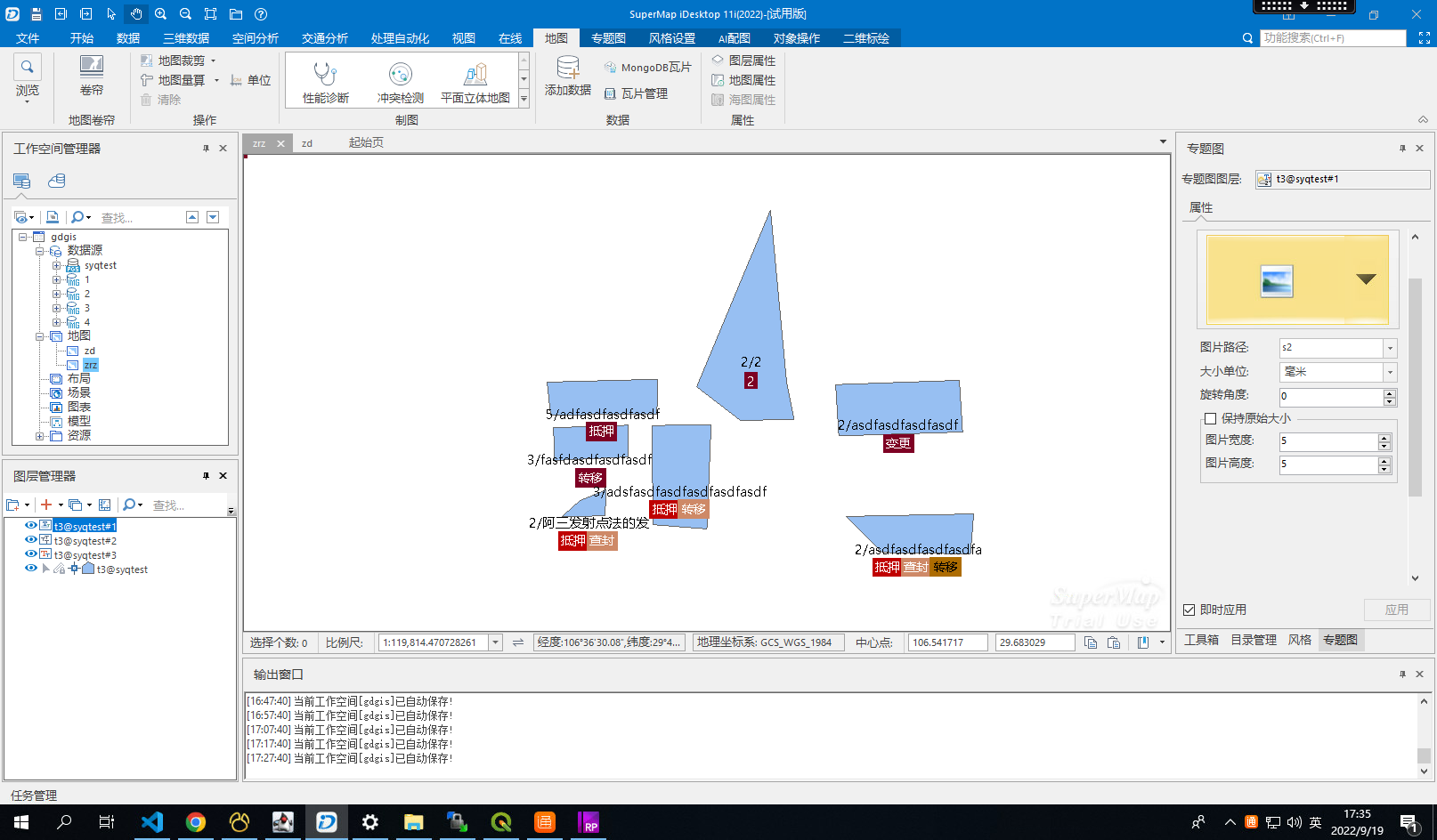Viewport: 1437px width, 840px height.
Task: Switch to 风格设置 ribbon tab
Action: (672, 38)
